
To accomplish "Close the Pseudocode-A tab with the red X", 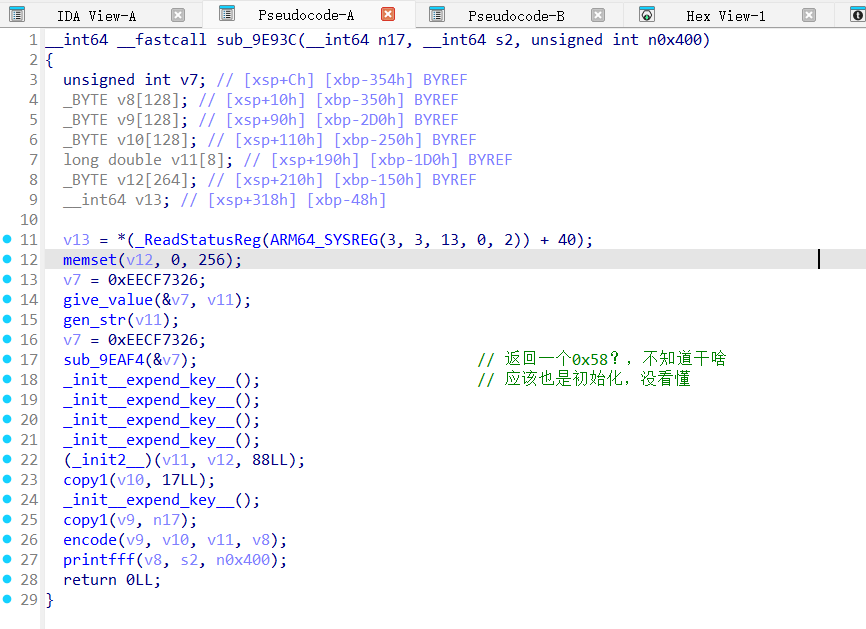I will [x=388, y=14].
